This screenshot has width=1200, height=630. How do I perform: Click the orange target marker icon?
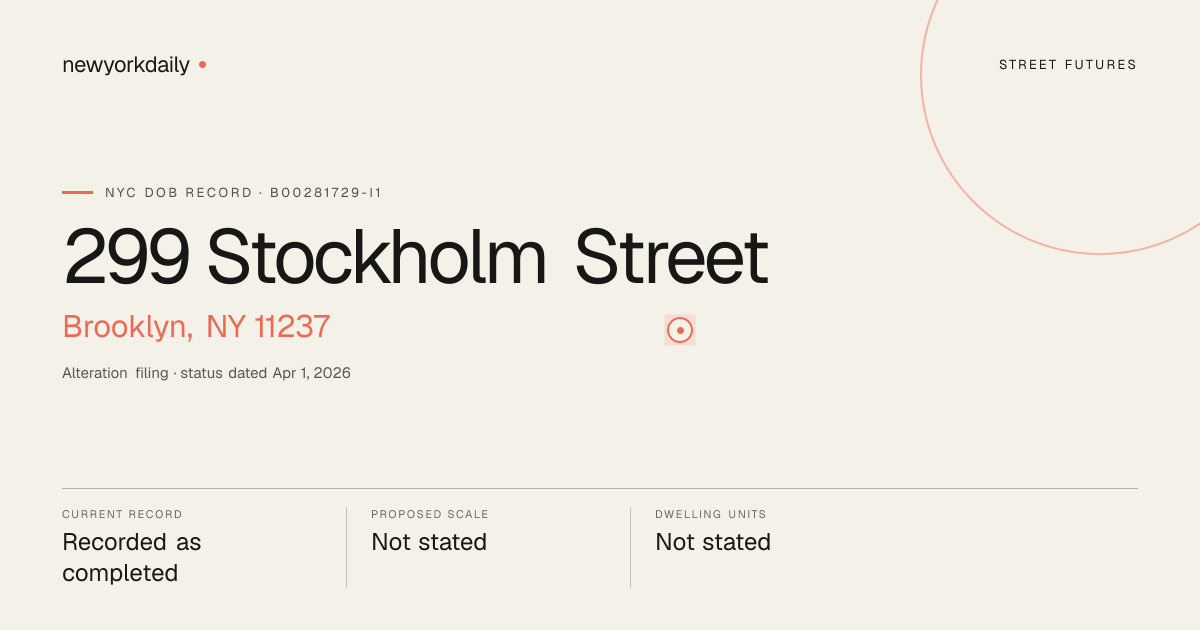pos(680,330)
